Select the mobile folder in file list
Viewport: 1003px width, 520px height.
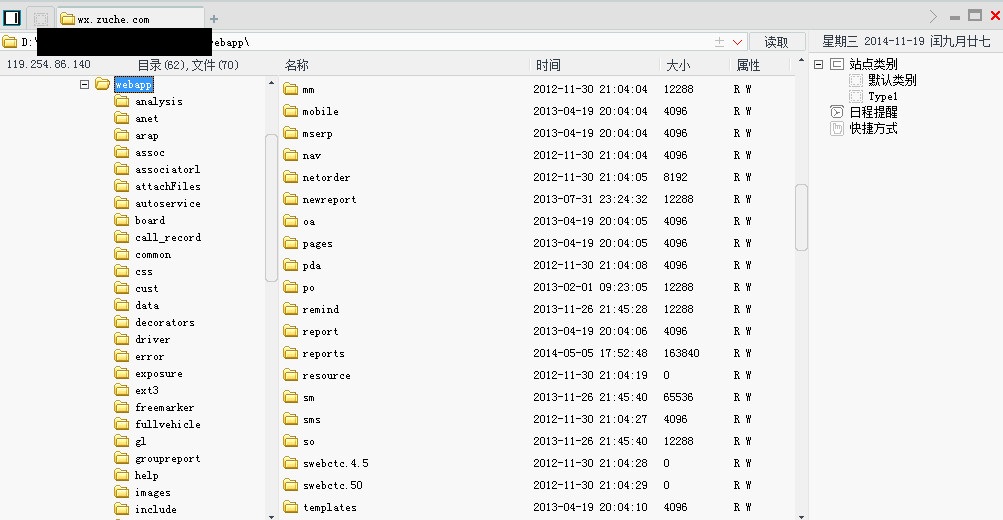[x=320, y=111]
